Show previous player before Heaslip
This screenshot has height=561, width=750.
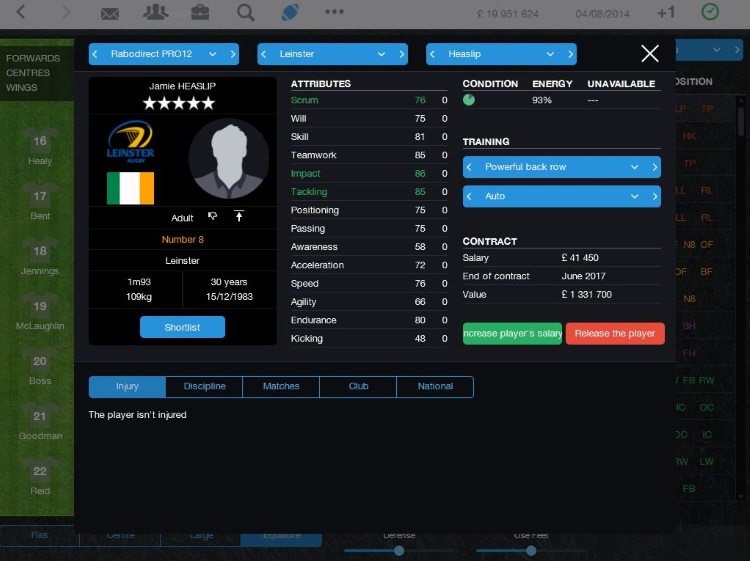(x=432, y=54)
